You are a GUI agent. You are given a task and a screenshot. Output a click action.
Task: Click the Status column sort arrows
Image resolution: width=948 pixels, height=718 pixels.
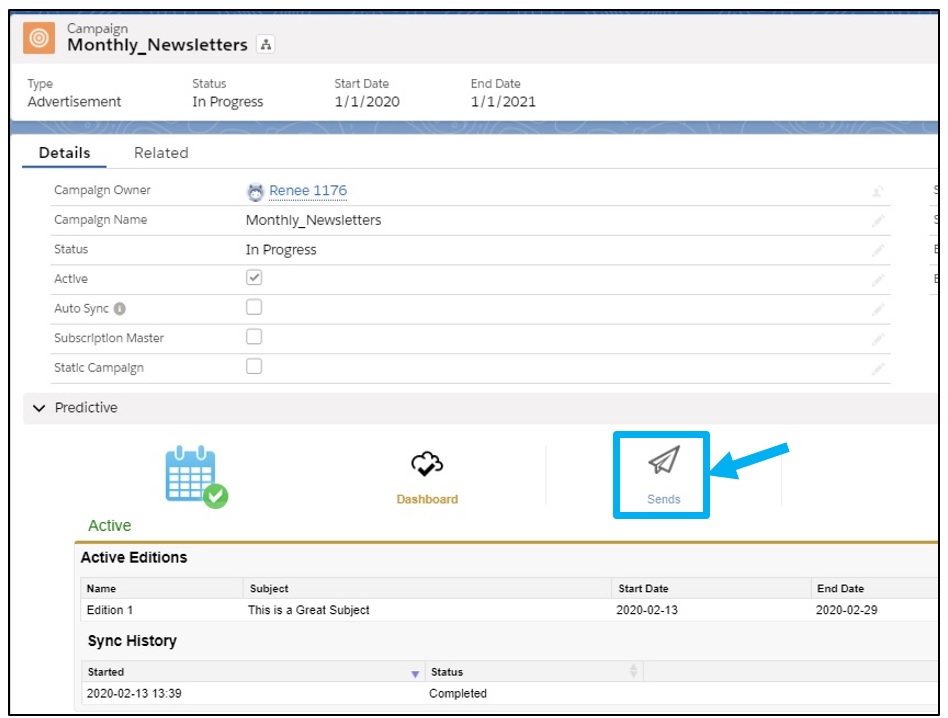pos(633,671)
